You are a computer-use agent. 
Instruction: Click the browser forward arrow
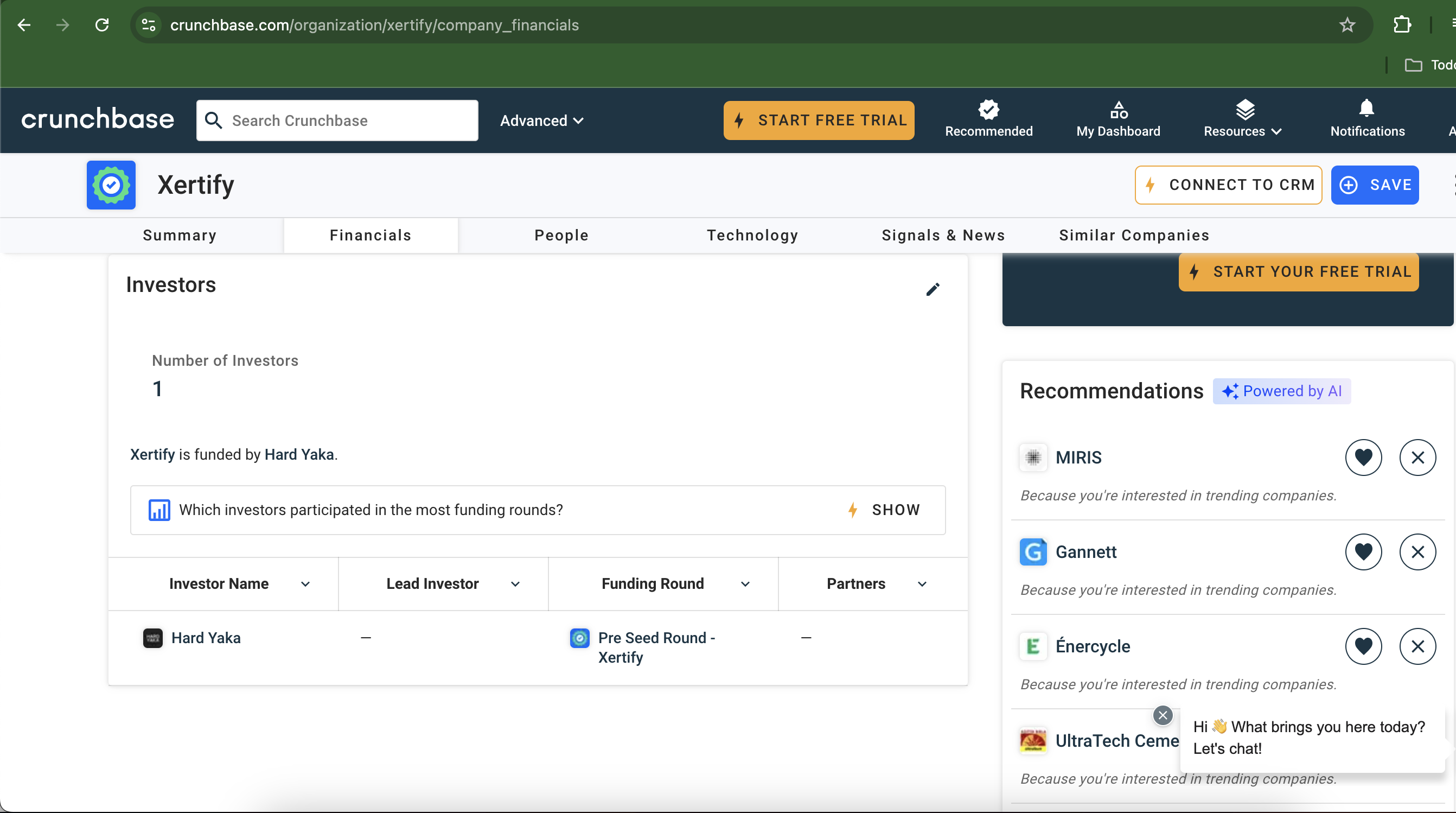63,25
